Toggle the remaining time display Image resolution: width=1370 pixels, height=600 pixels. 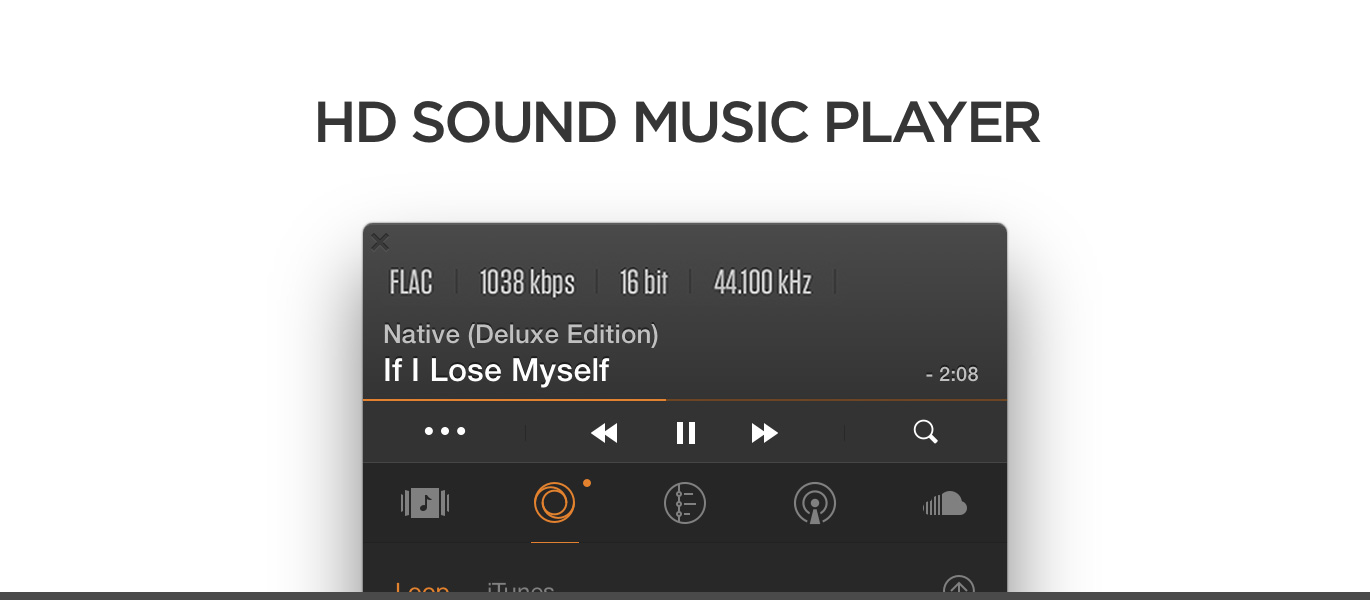[952, 375]
